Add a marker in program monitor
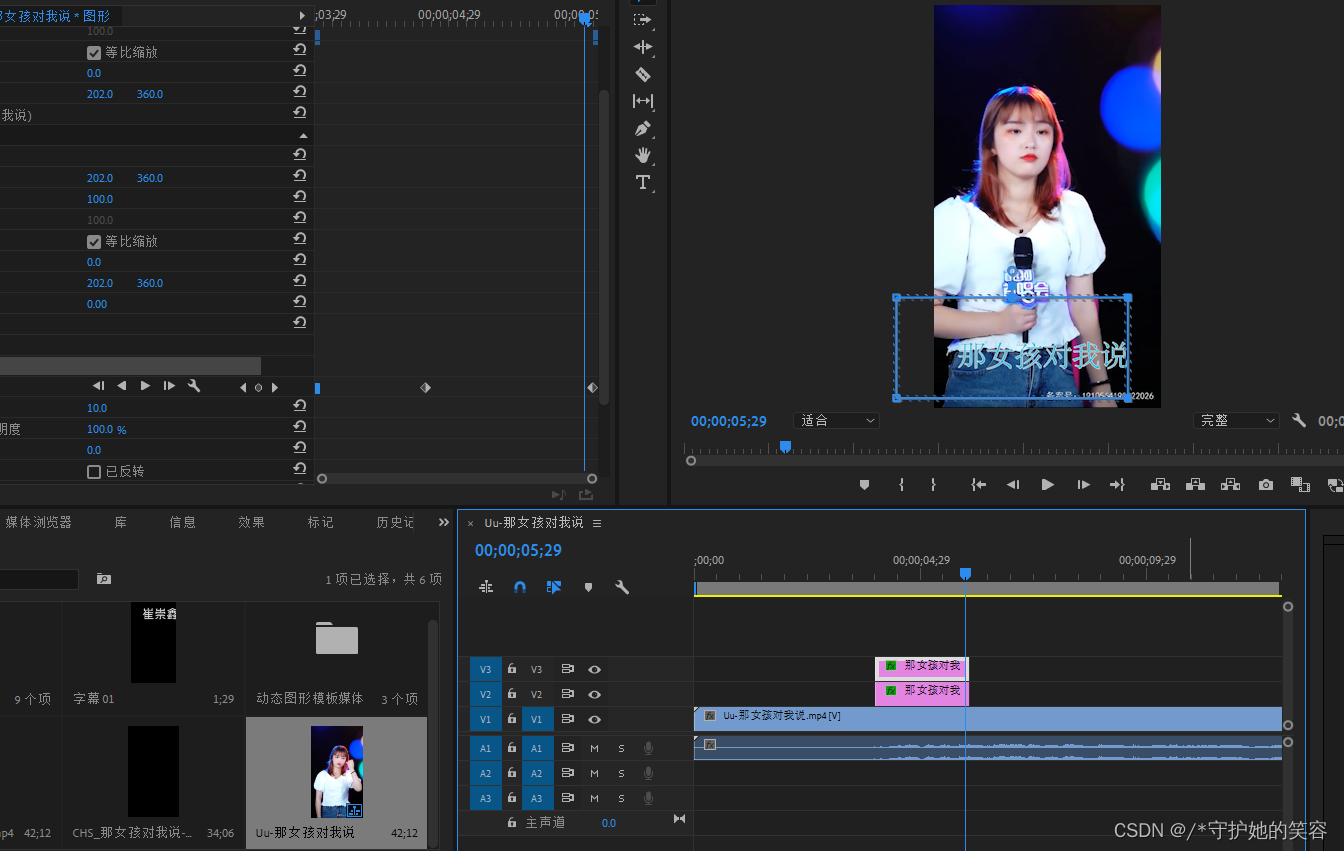The image size is (1344, 851). click(865, 484)
